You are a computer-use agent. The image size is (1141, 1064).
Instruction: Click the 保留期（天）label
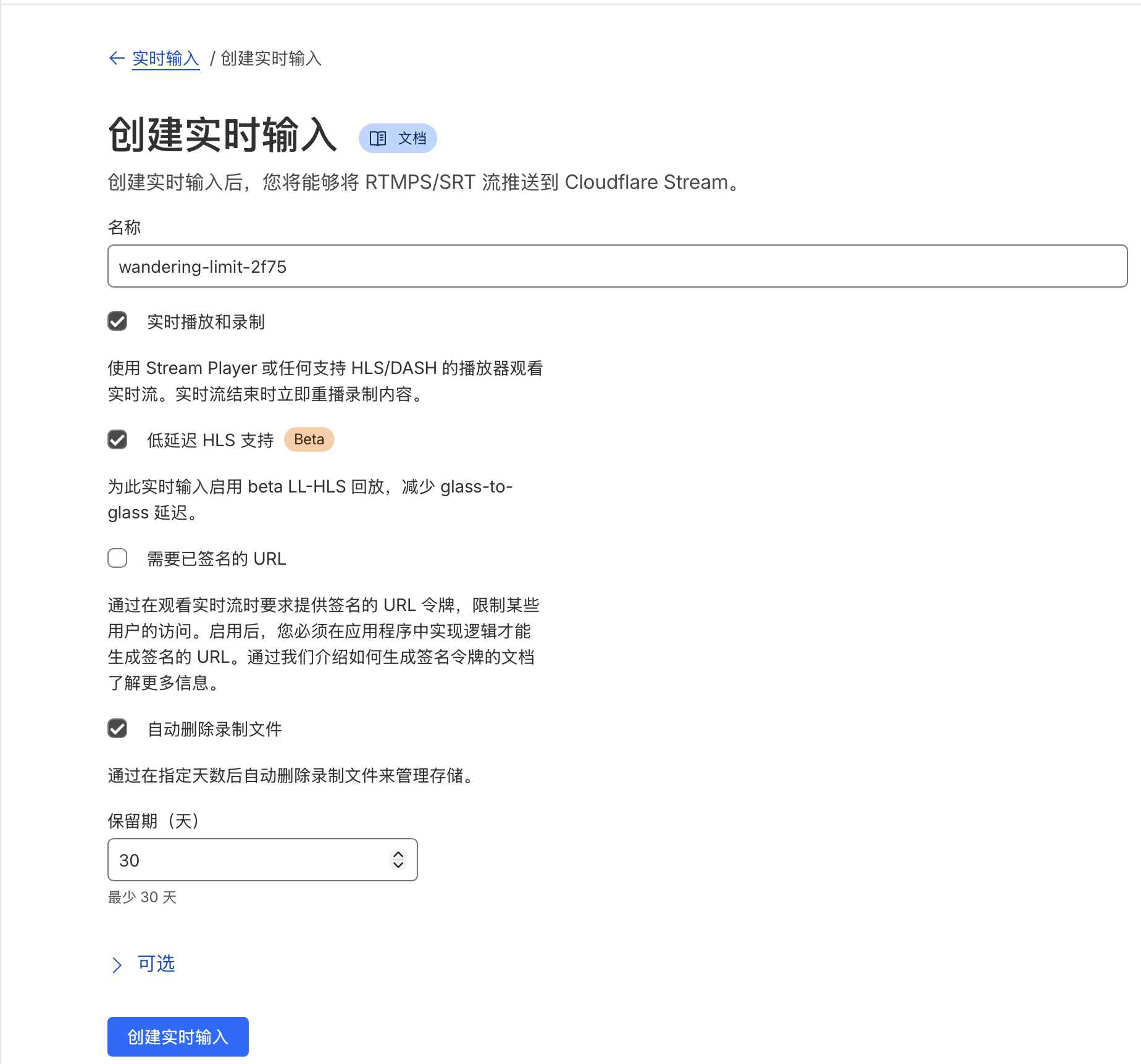[153, 821]
